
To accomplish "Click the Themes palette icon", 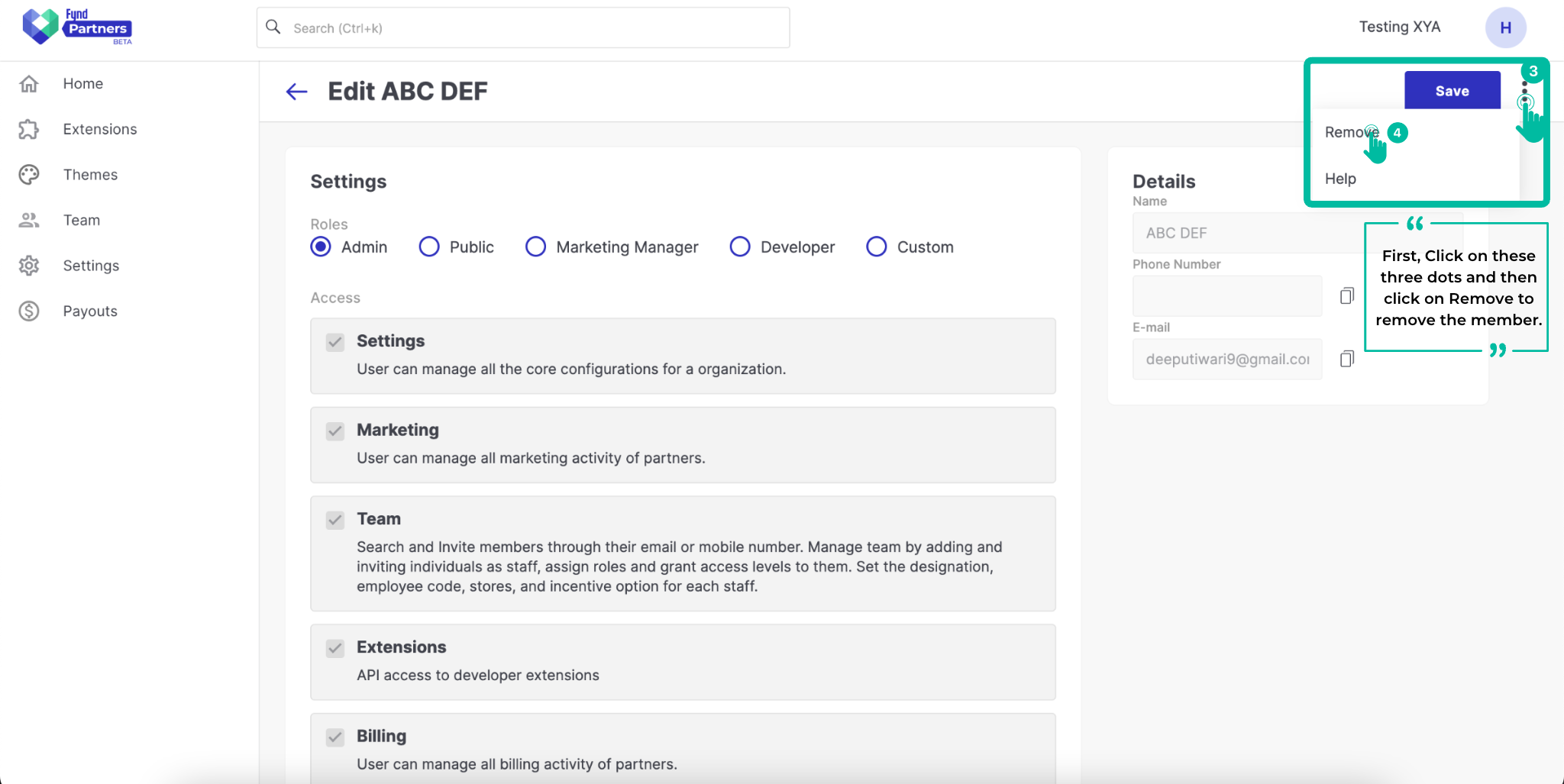I will [29, 175].
